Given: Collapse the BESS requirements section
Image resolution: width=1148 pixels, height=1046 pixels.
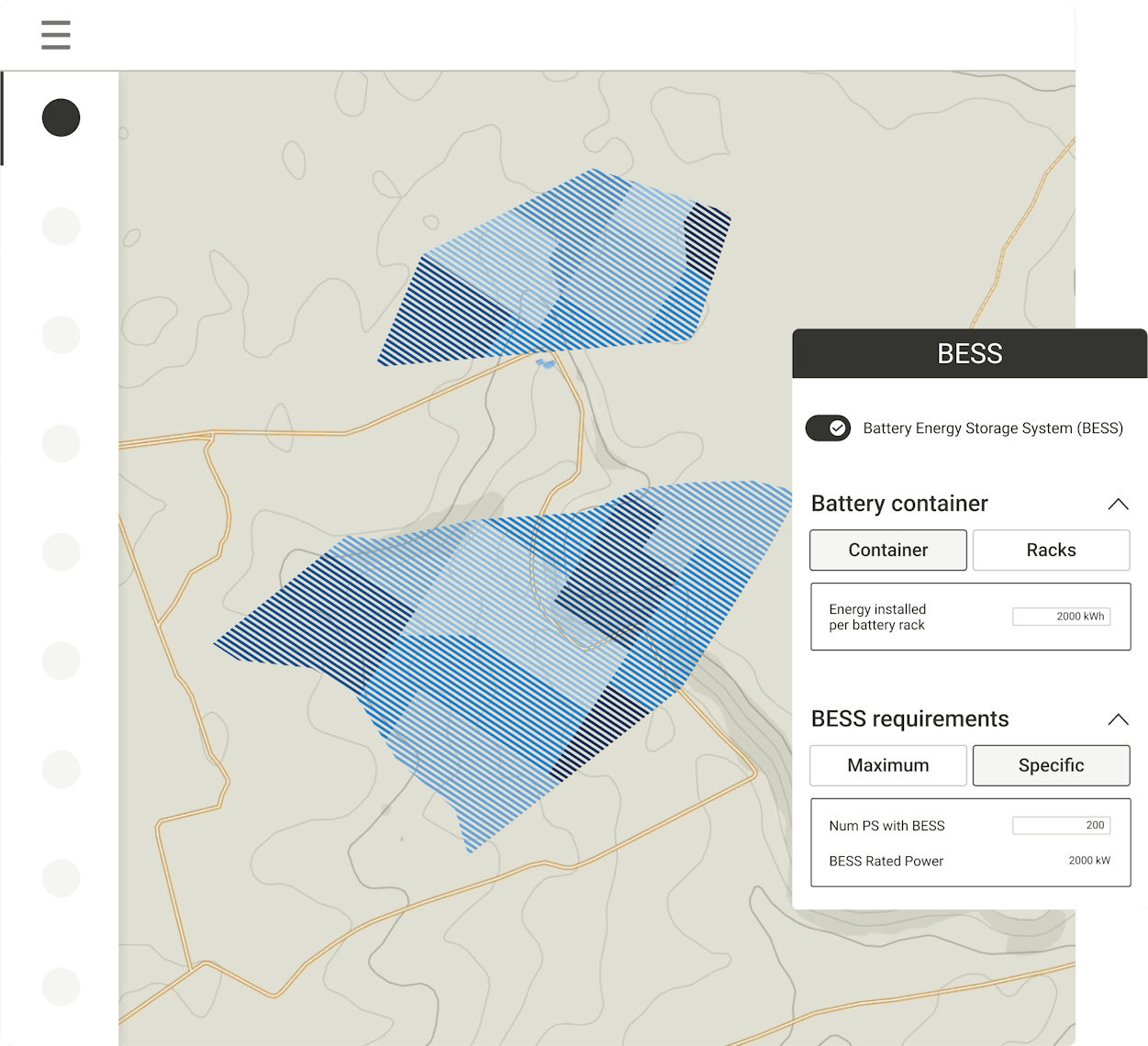Looking at the screenshot, I should pos(1118,719).
